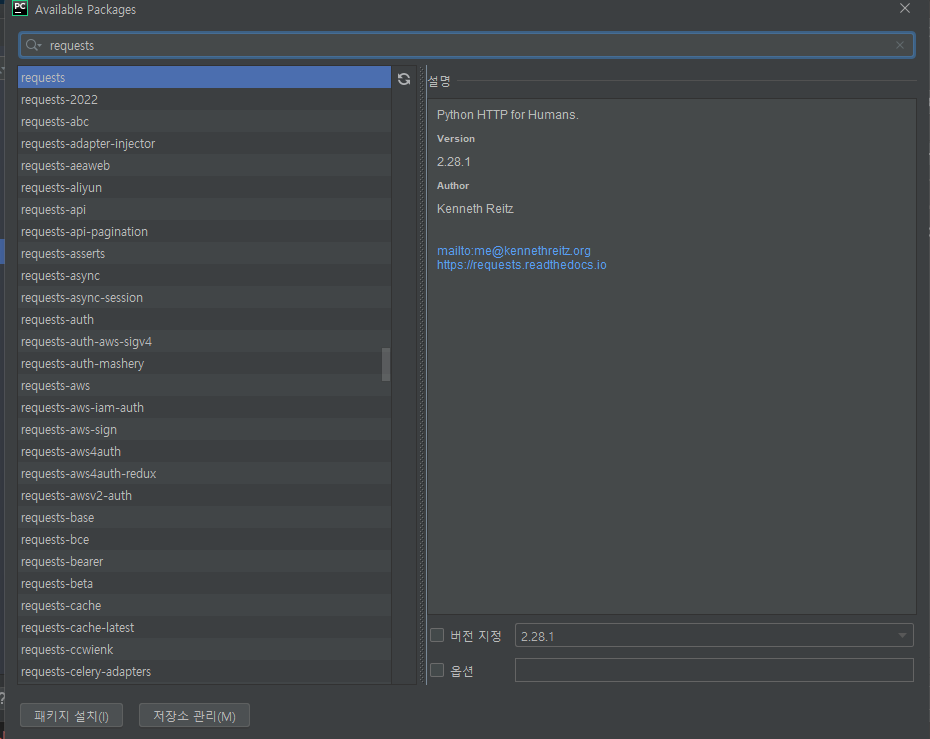
Task: Select the requests-auth package
Action: point(204,320)
